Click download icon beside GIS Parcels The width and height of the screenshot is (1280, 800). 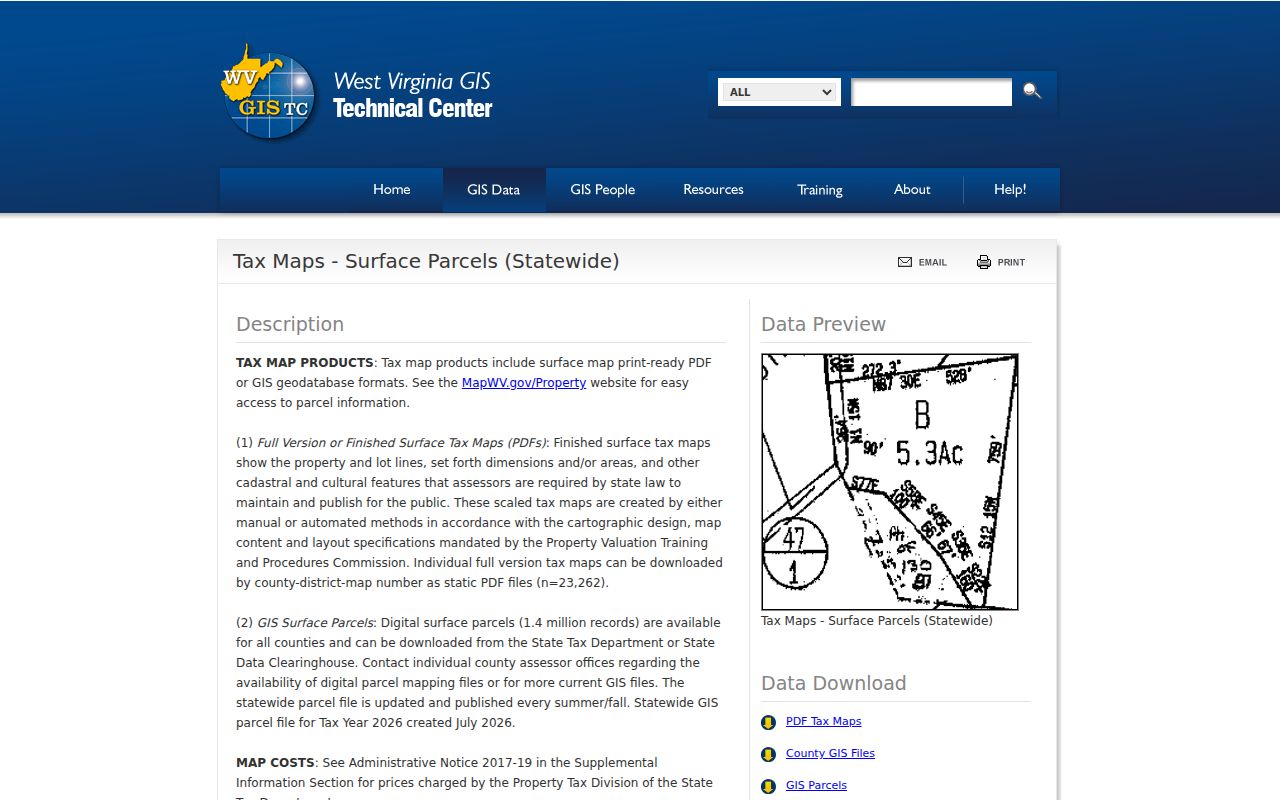pyautogui.click(x=768, y=786)
